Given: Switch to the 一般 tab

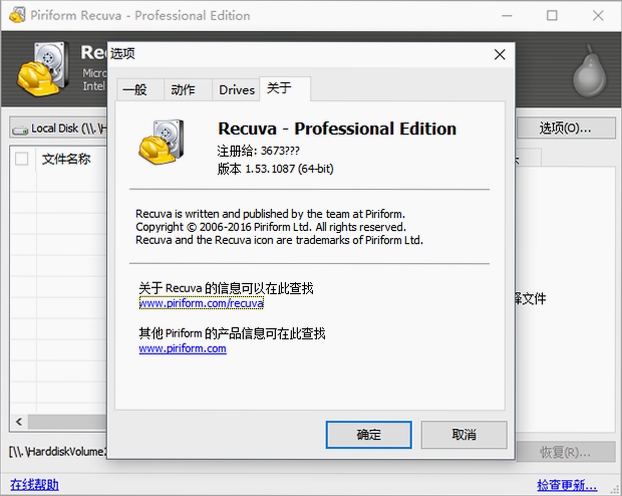Looking at the screenshot, I should (x=139, y=90).
